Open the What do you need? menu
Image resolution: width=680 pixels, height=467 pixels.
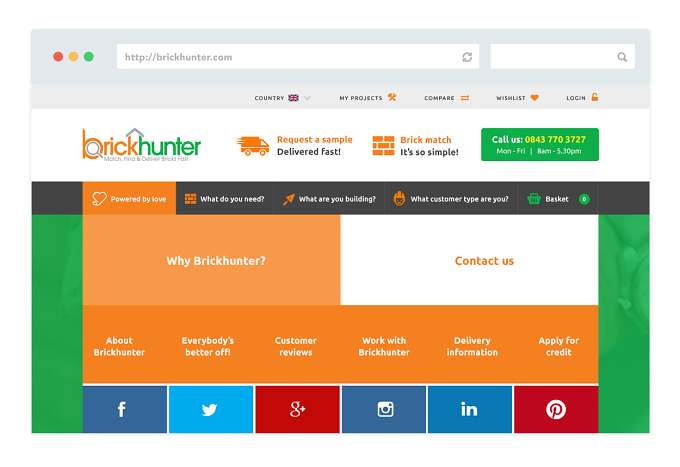[x=225, y=199]
